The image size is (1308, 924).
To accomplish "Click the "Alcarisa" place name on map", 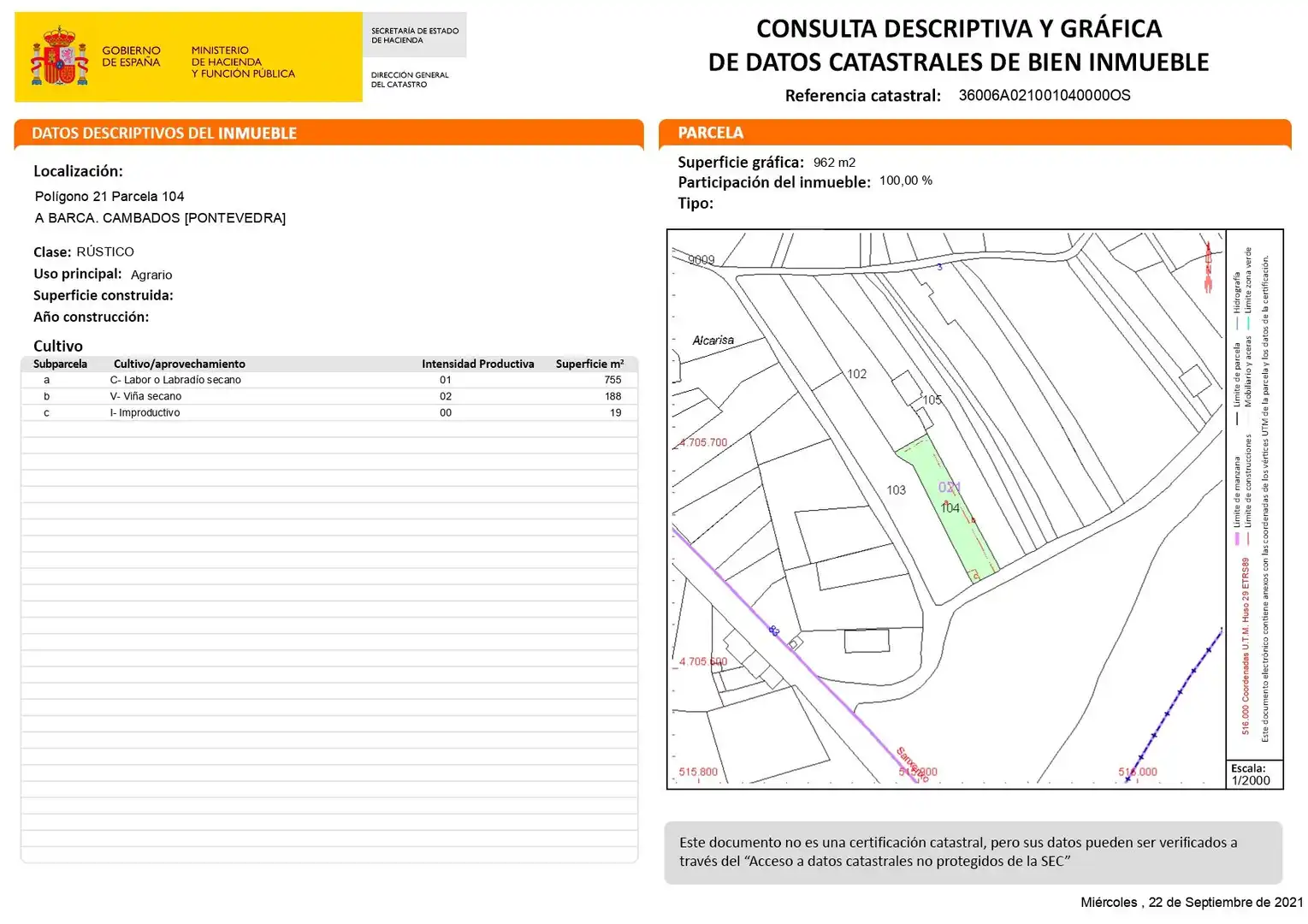I will click(x=713, y=340).
